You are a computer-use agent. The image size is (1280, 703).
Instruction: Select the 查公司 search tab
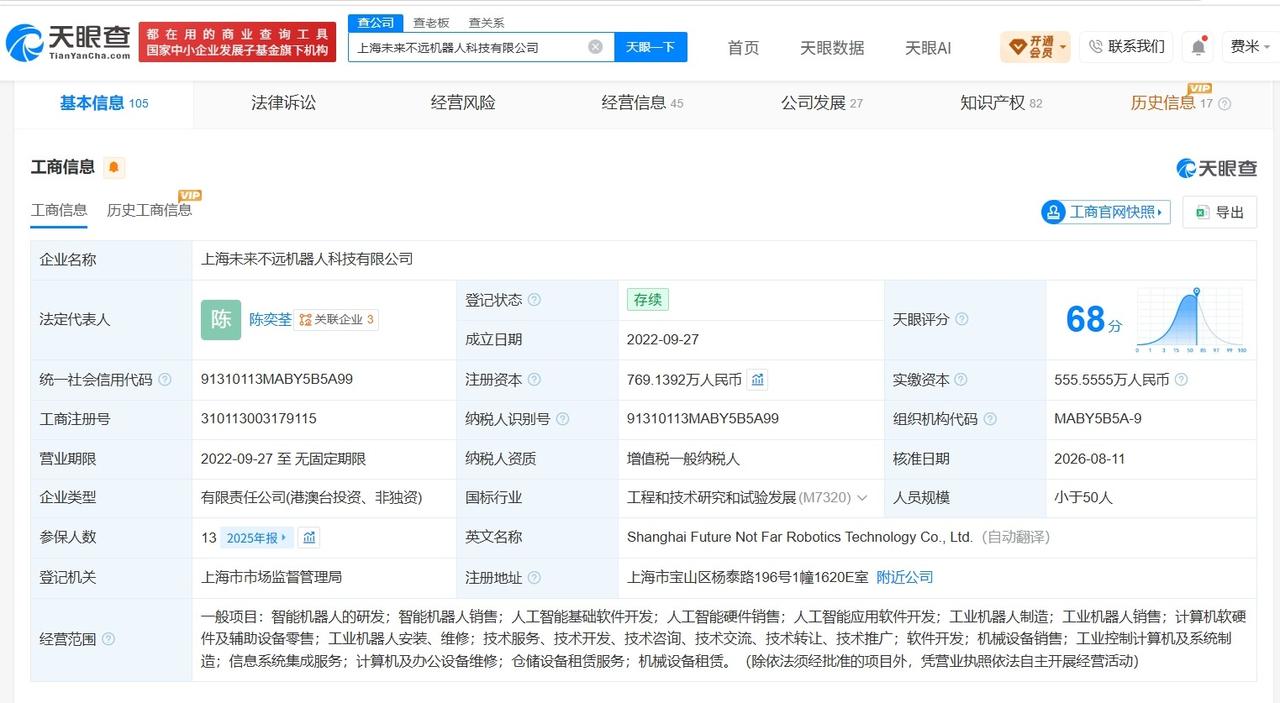coord(376,22)
